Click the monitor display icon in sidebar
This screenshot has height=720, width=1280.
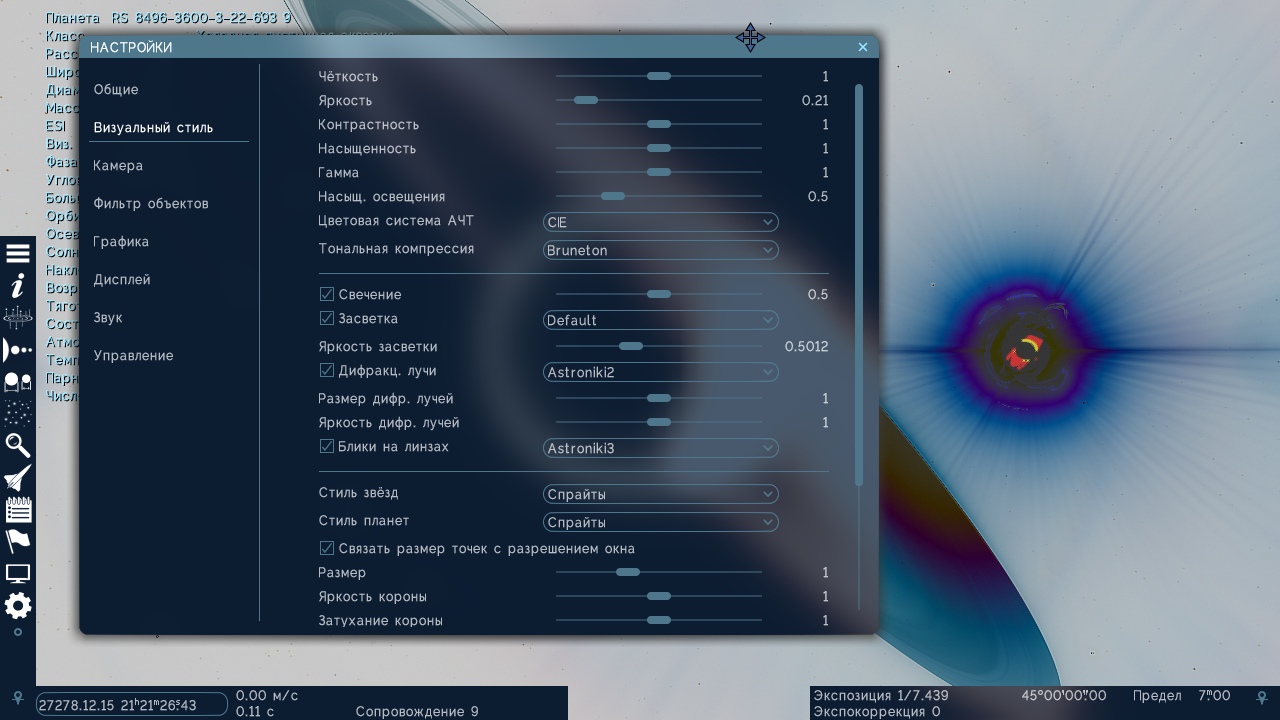tap(18, 574)
